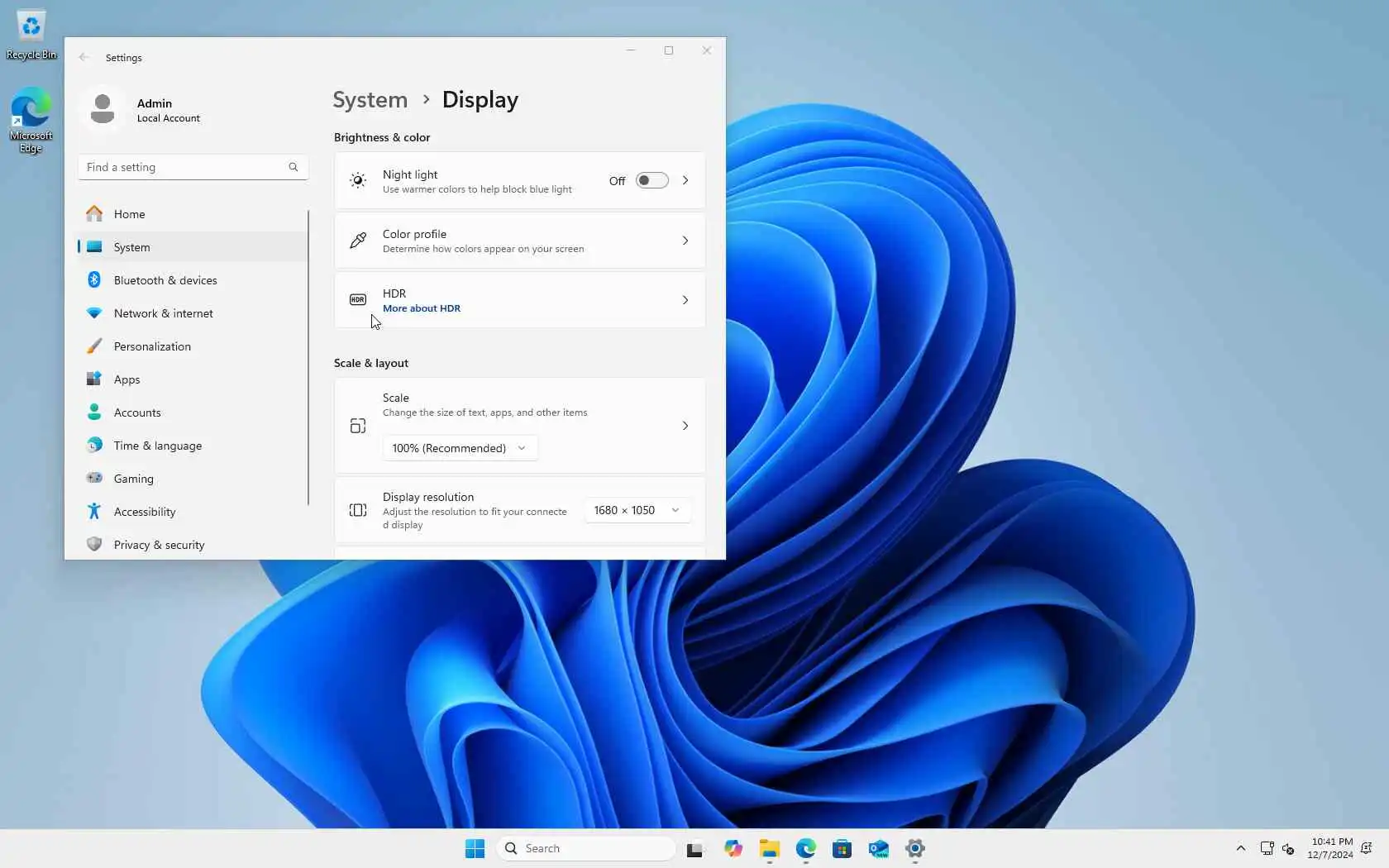
Task: Click the Admin account name
Action: tap(155, 103)
